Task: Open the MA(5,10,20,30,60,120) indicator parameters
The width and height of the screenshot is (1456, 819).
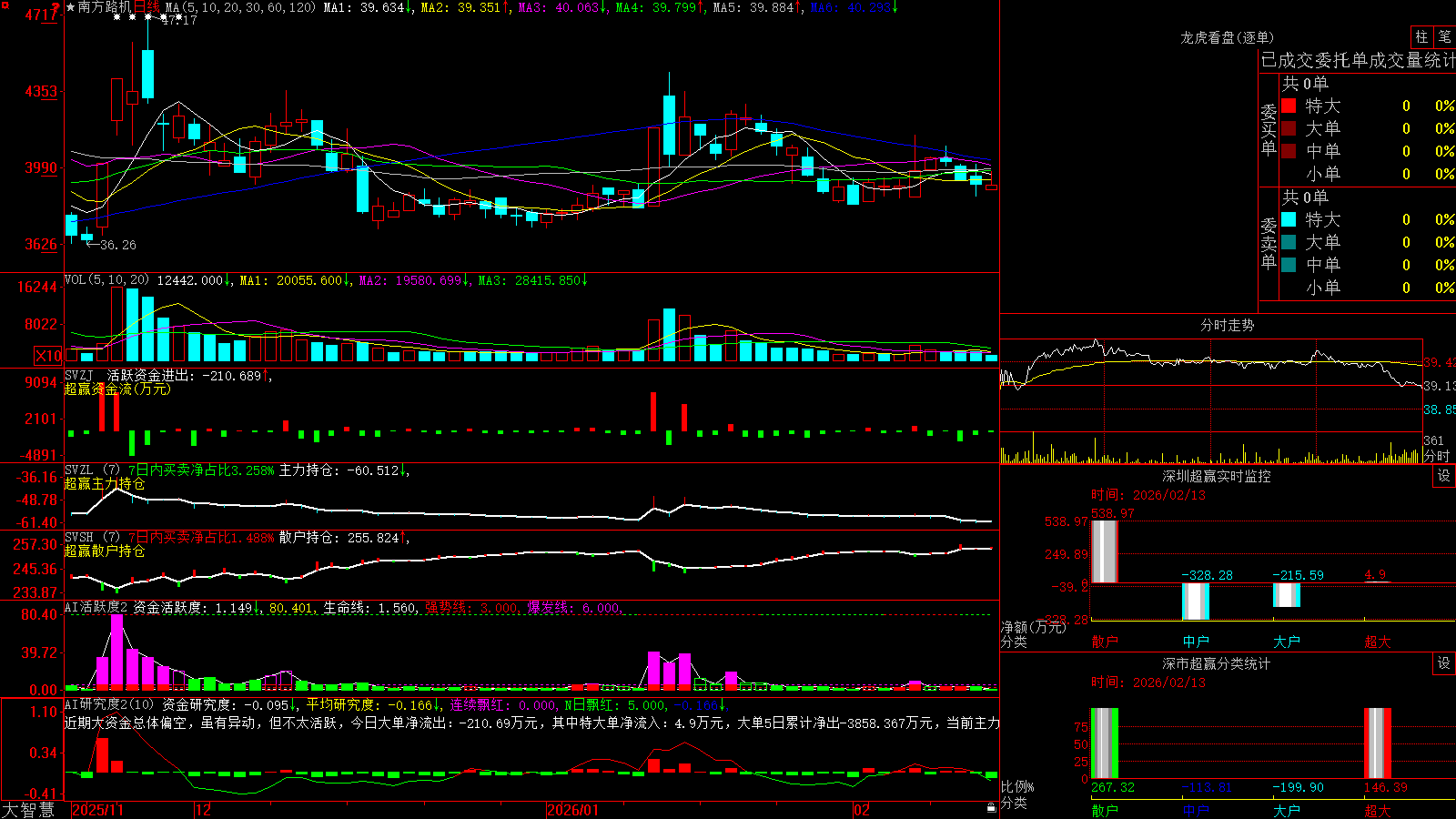Action: tap(241, 7)
